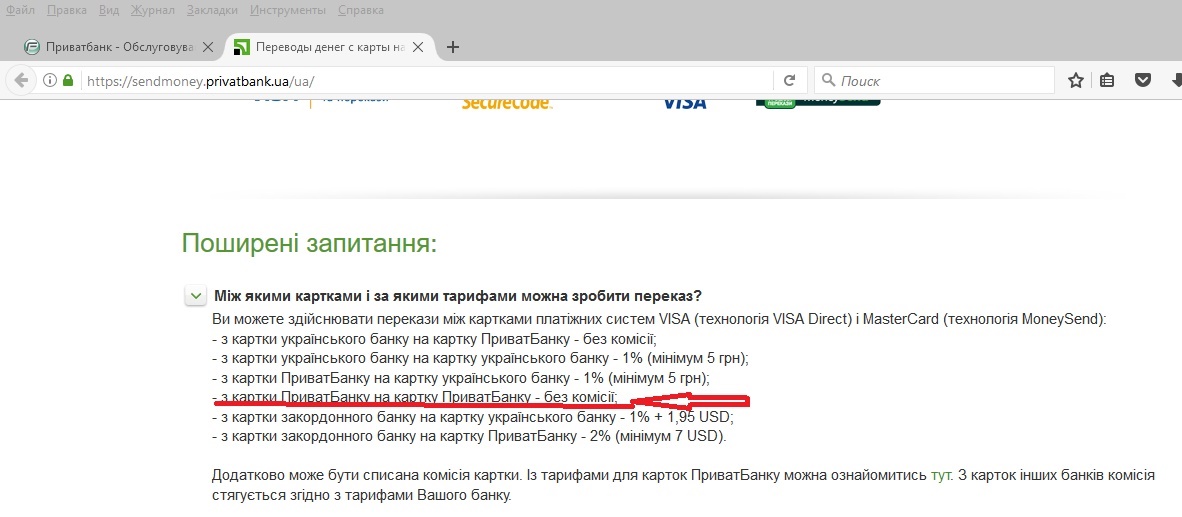This screenshot has width=1182, height=517.
Task: Open the Правка menu
Action: (x=66, y=11)
